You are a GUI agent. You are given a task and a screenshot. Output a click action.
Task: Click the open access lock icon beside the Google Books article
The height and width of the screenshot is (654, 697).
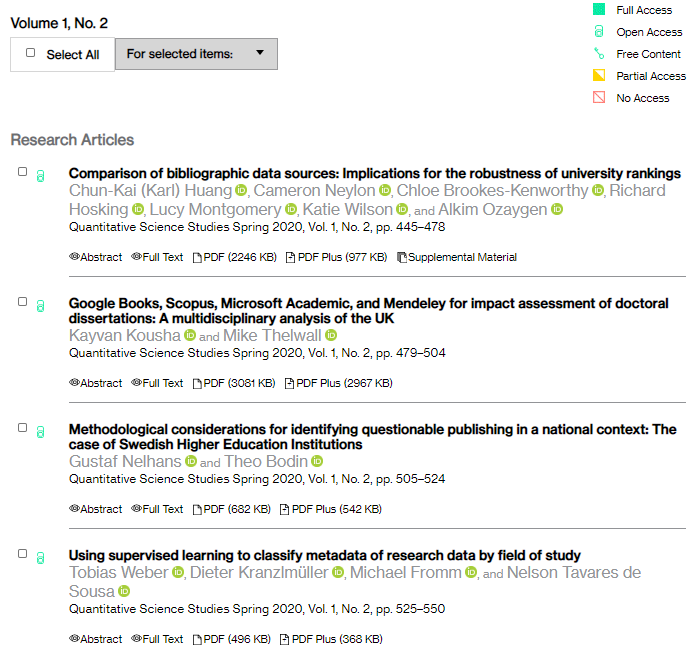tap(40, 306)
